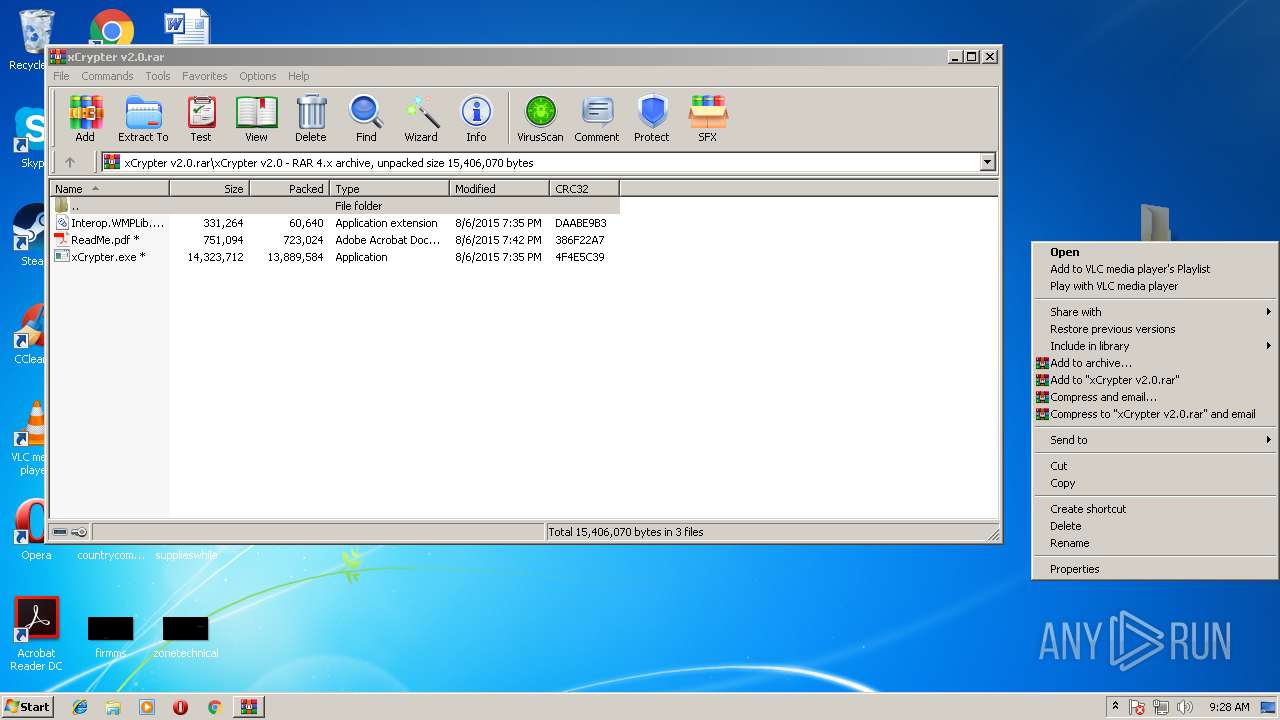Open the Commands menu

point(107,76)
